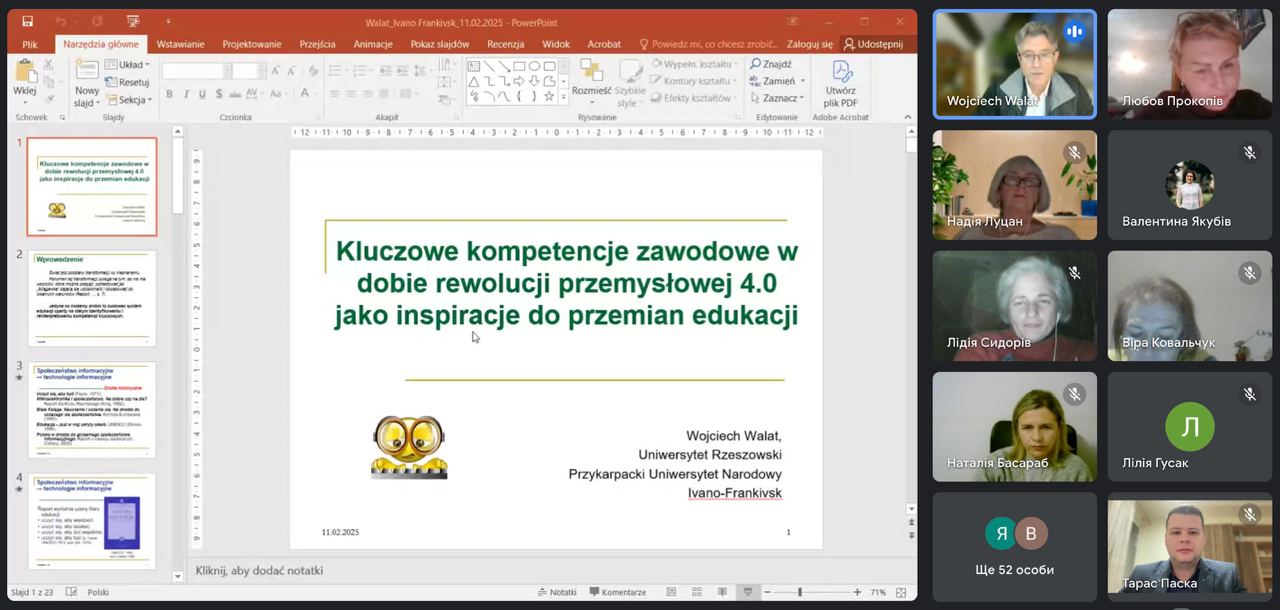This screenshot has height=610, width=1280.
Task: Toggle the Notatki notes pane
Action: [x=556, y=592]
